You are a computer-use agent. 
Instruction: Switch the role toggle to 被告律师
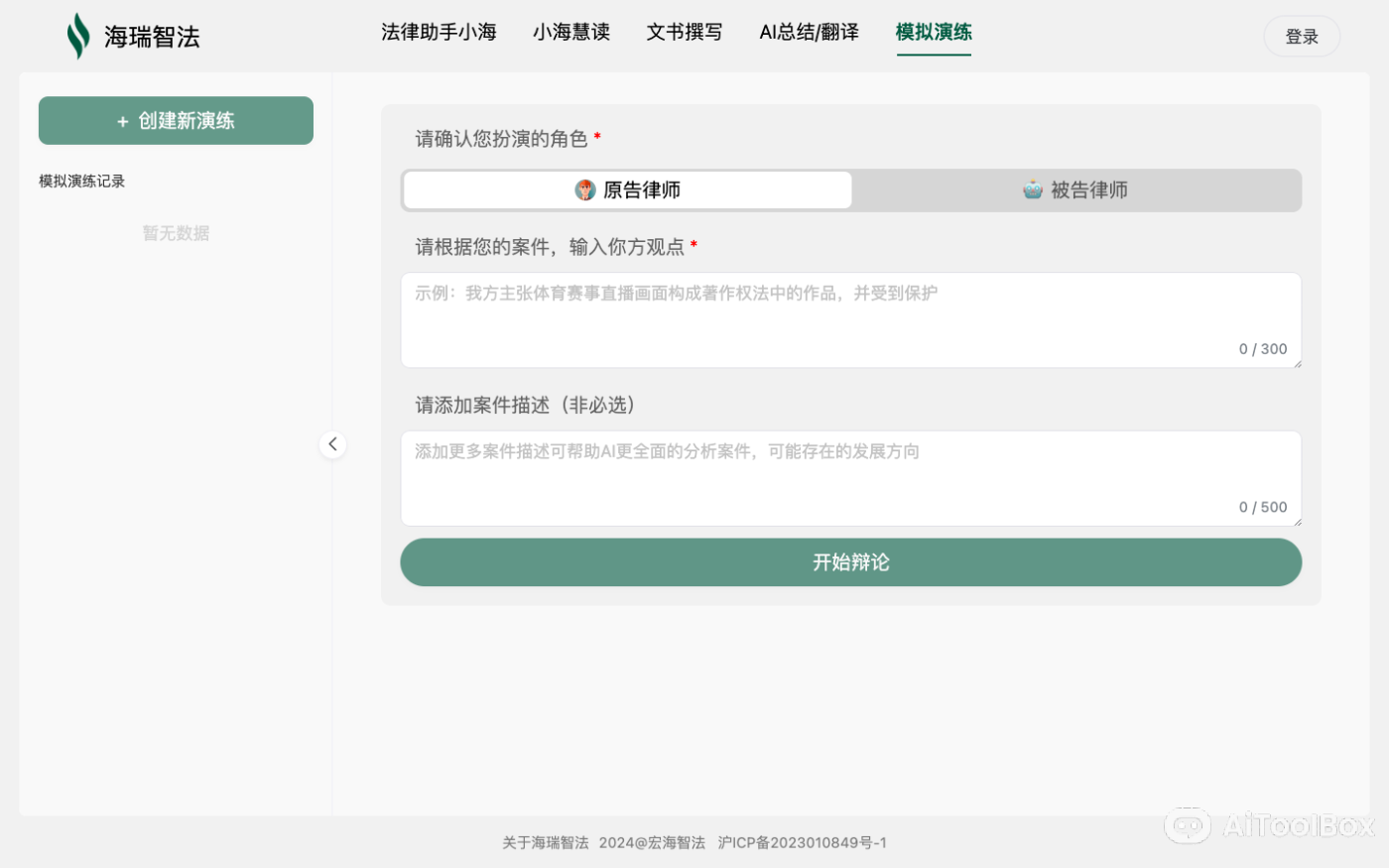pos(1077,189)
